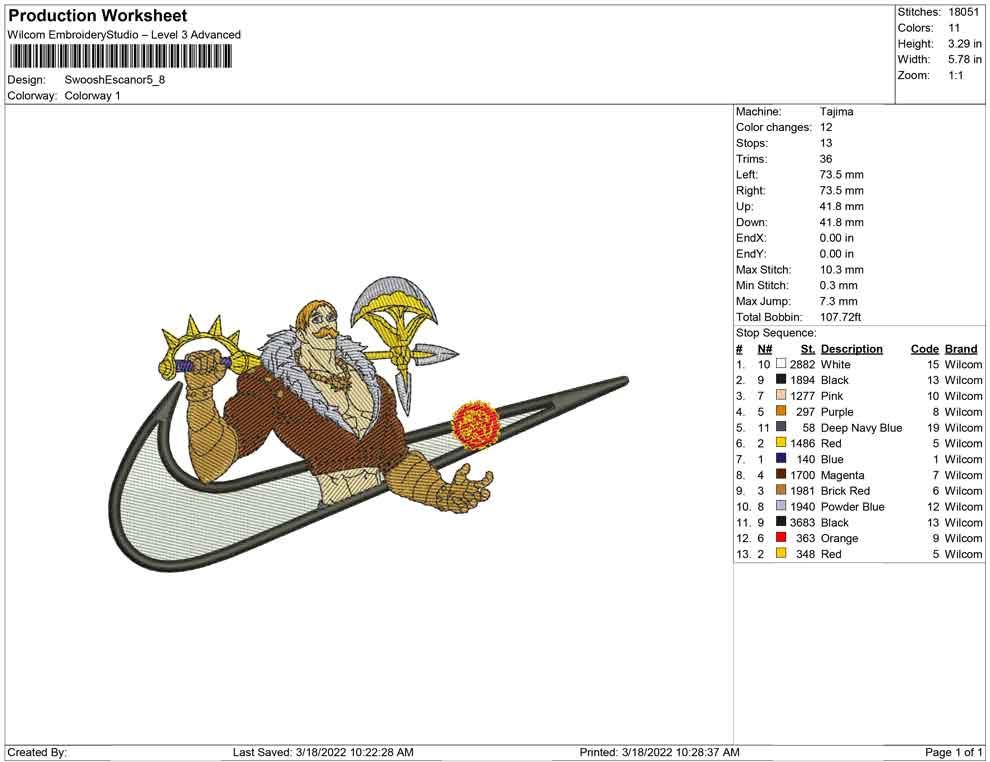The width and height of the screenshot is (990, 762).
Task: Select the Magenta description text
Action: click(842, 475)
